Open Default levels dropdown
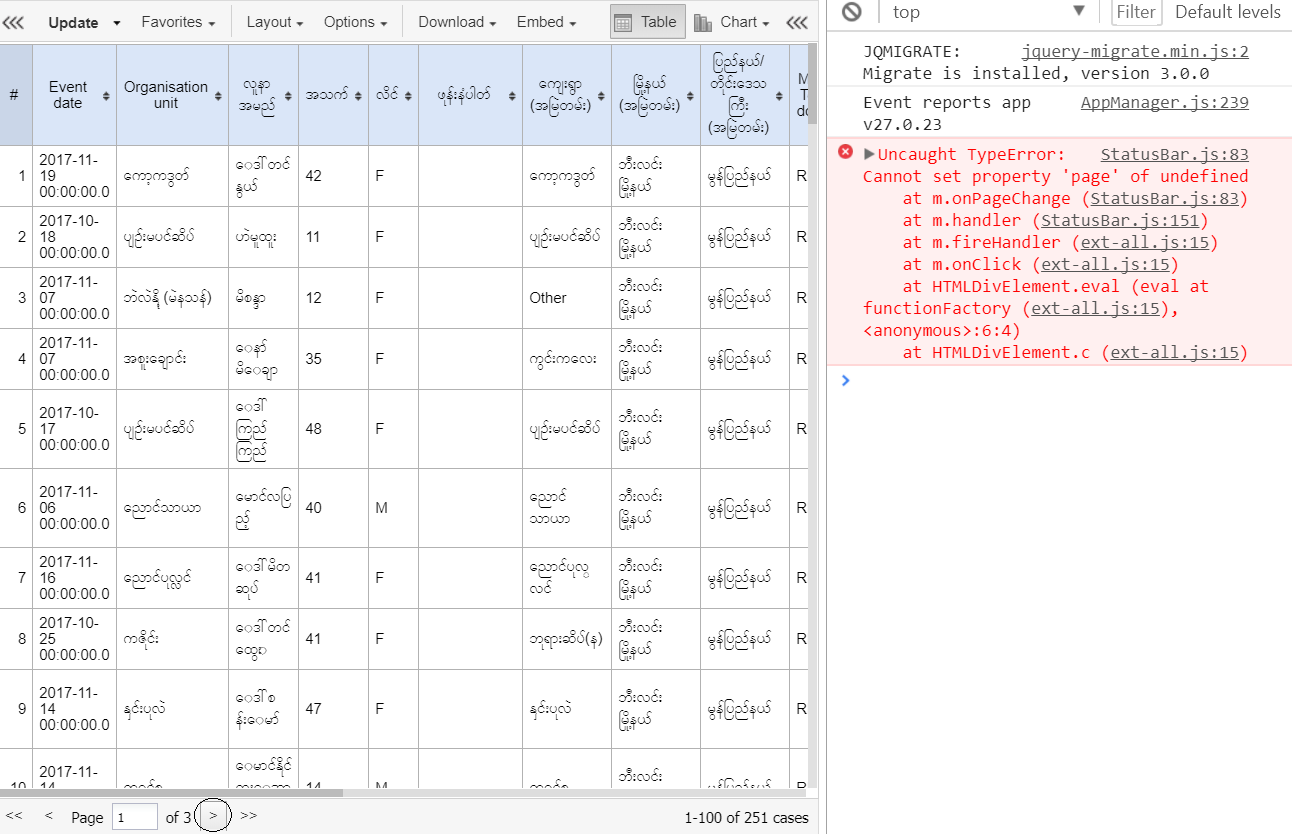1292x834 pixels. 1227,12
